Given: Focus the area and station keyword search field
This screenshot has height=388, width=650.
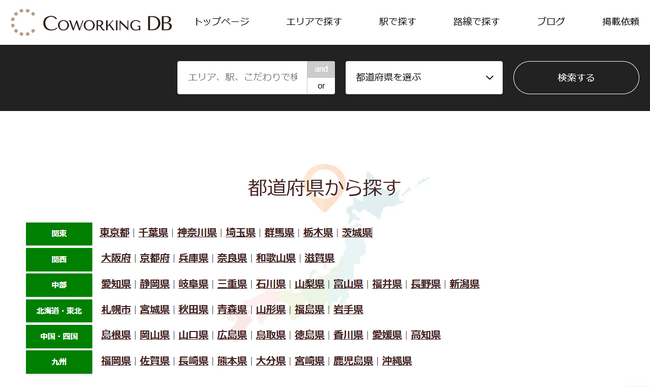Looking at the screenshot, I should [x=242, y=78].
